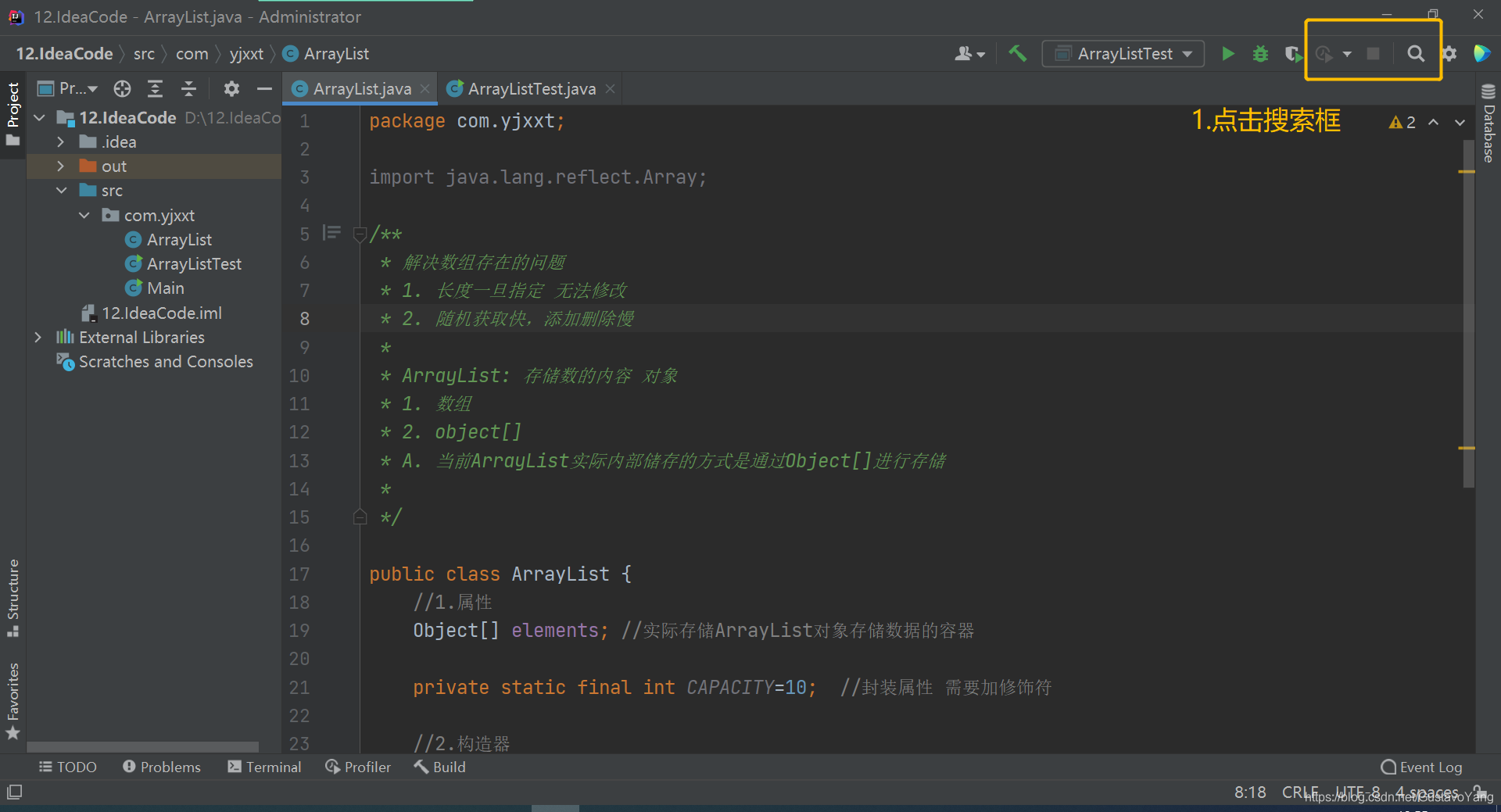
Task: Click the 8:18 caret position indicator
Action: click(x=1250, y=792)
